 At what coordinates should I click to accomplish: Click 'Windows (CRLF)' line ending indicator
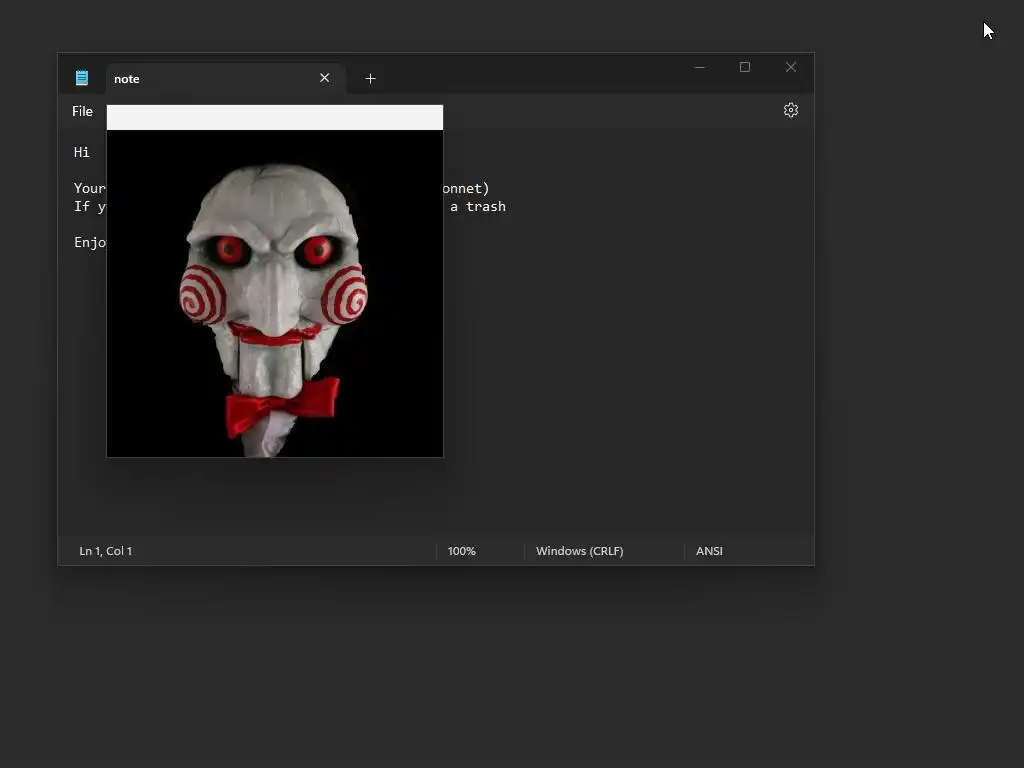coord(580,551)
